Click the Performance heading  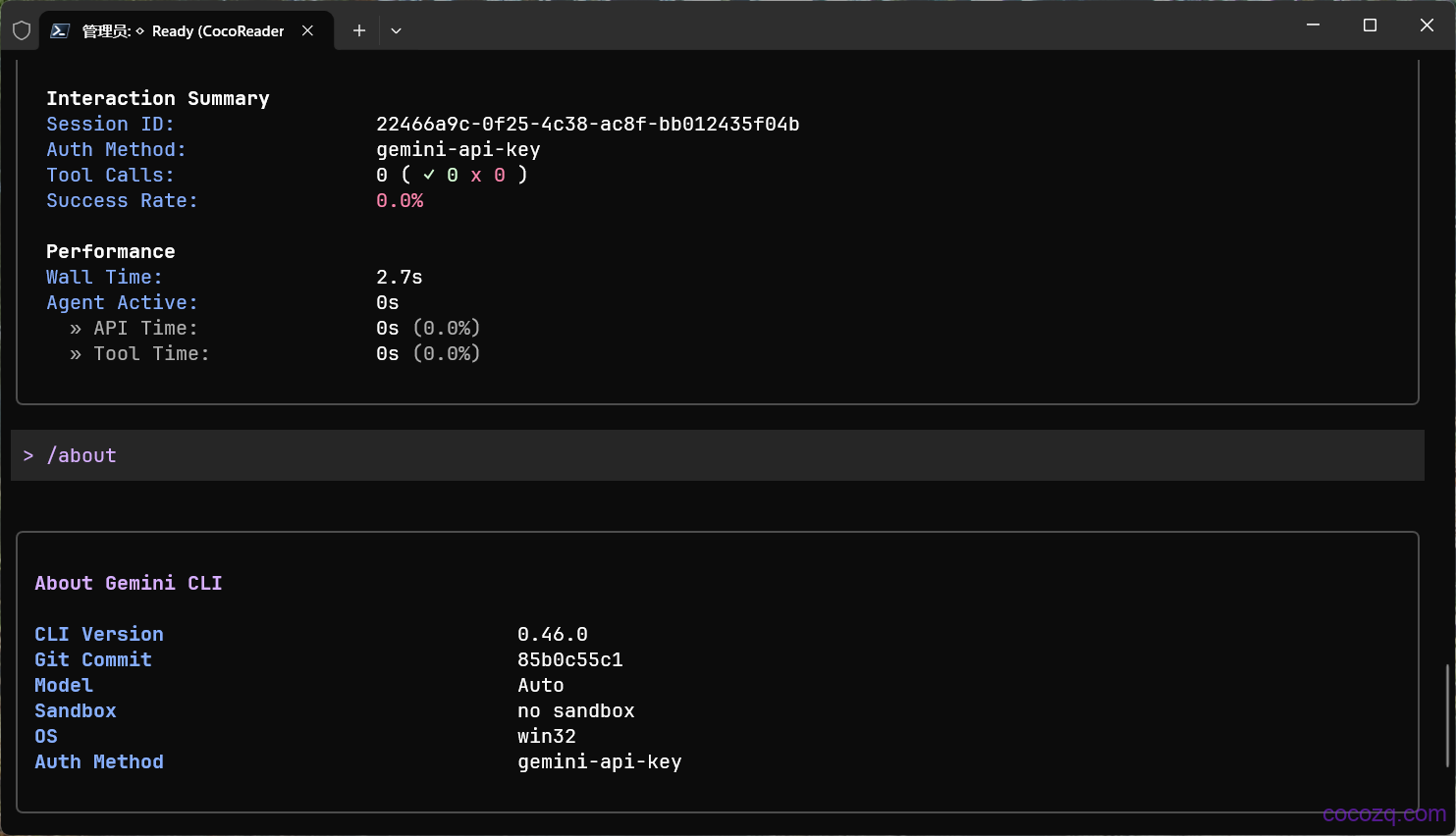click(111, 251)
